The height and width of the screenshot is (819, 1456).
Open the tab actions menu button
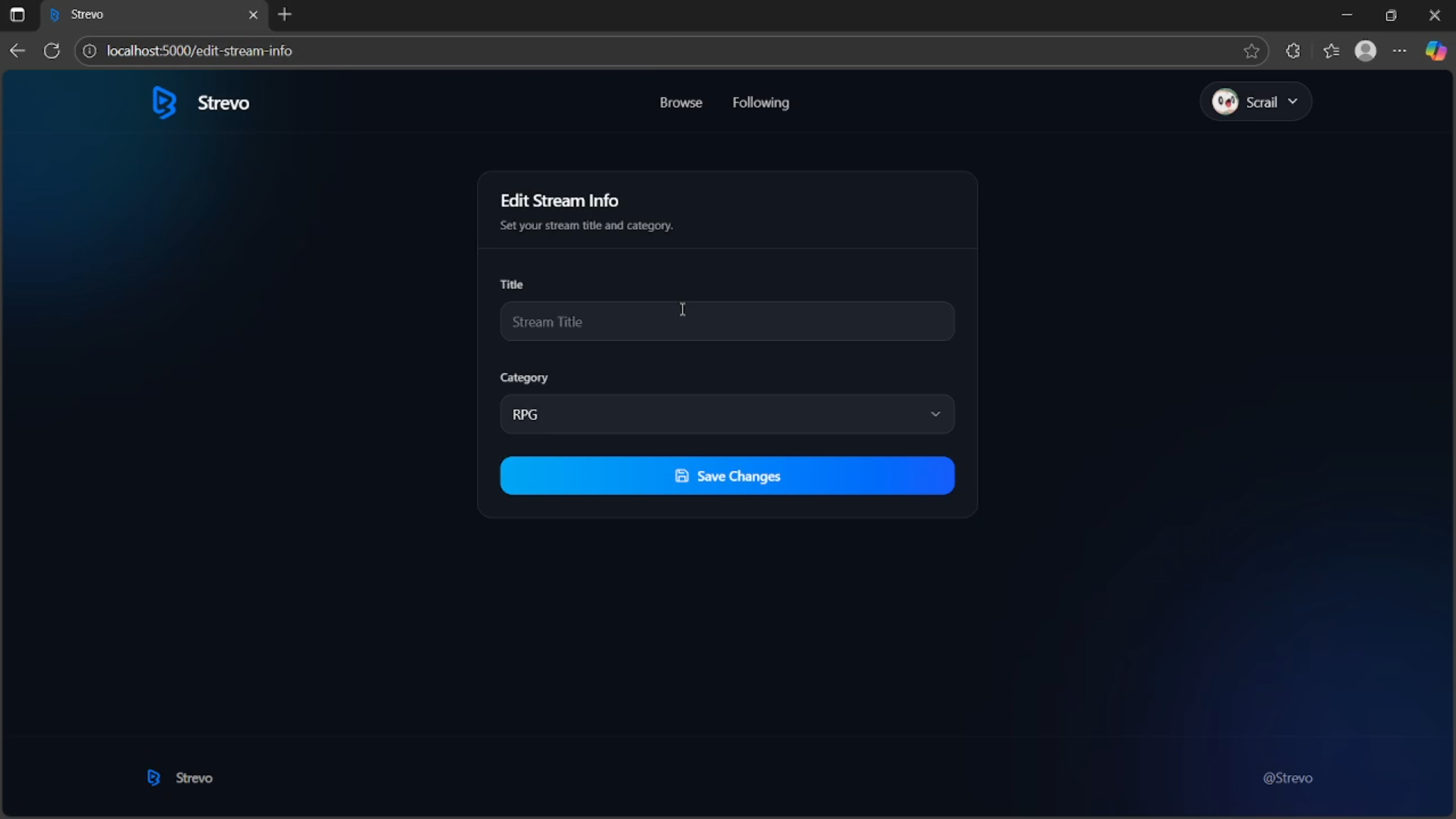17,14
